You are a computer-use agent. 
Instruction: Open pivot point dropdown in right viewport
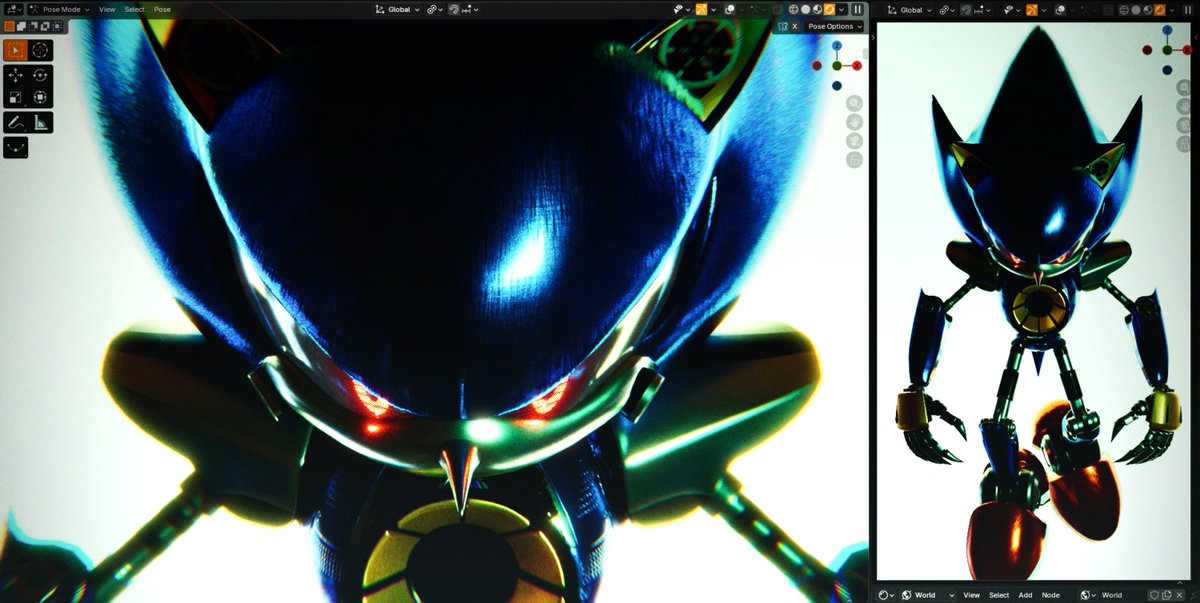click(949, 9)
